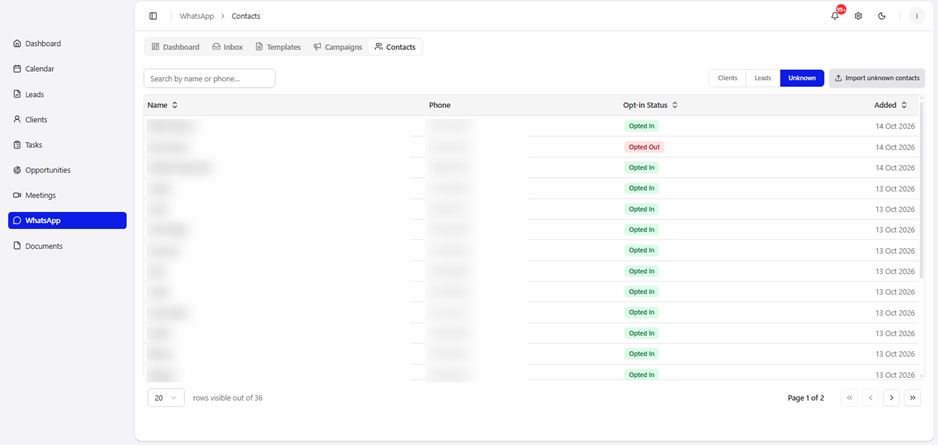
Task: Go to the first page
Action: [x=849, y=398]
